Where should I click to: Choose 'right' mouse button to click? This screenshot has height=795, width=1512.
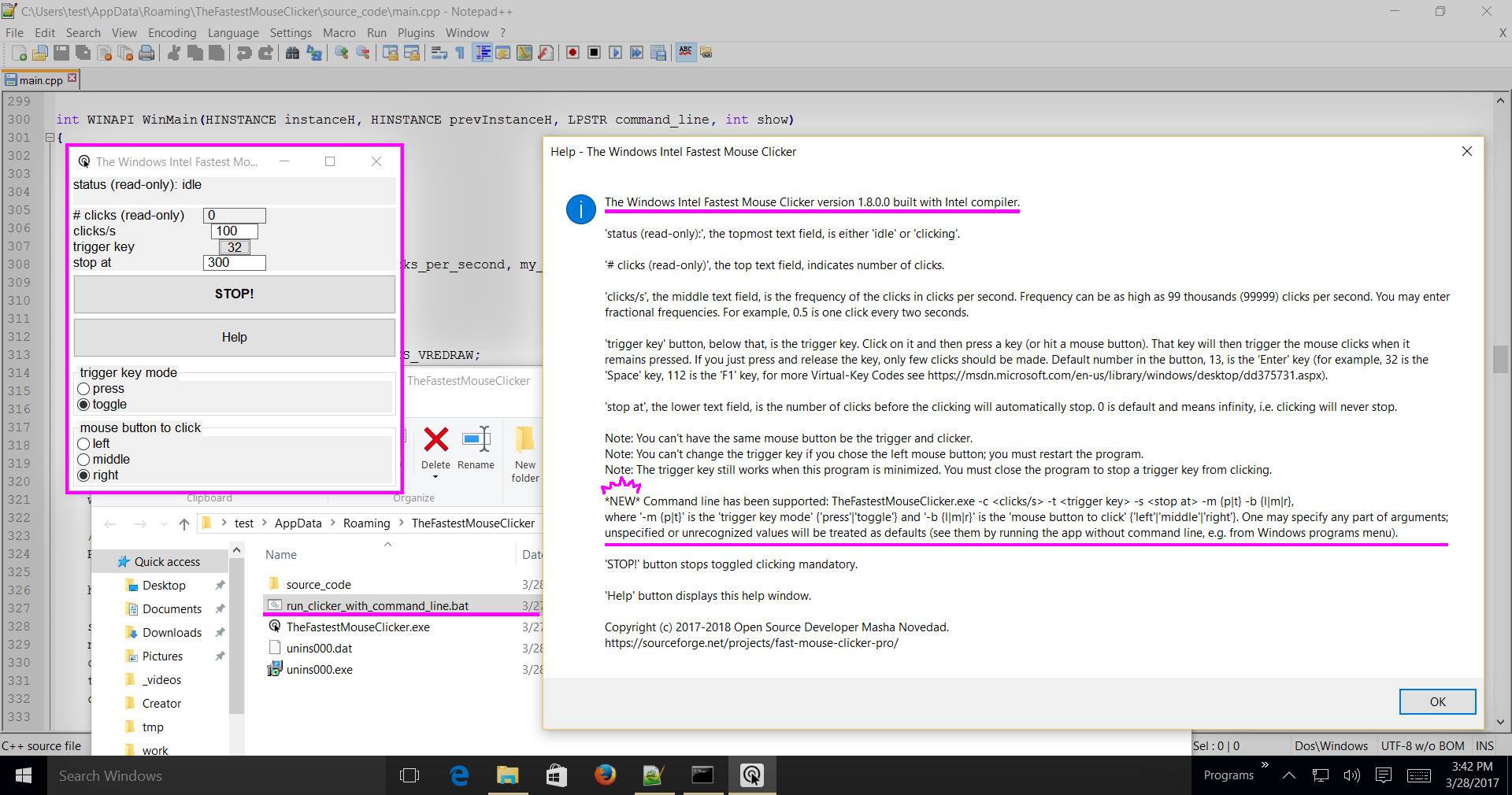[x=83, y=475]
